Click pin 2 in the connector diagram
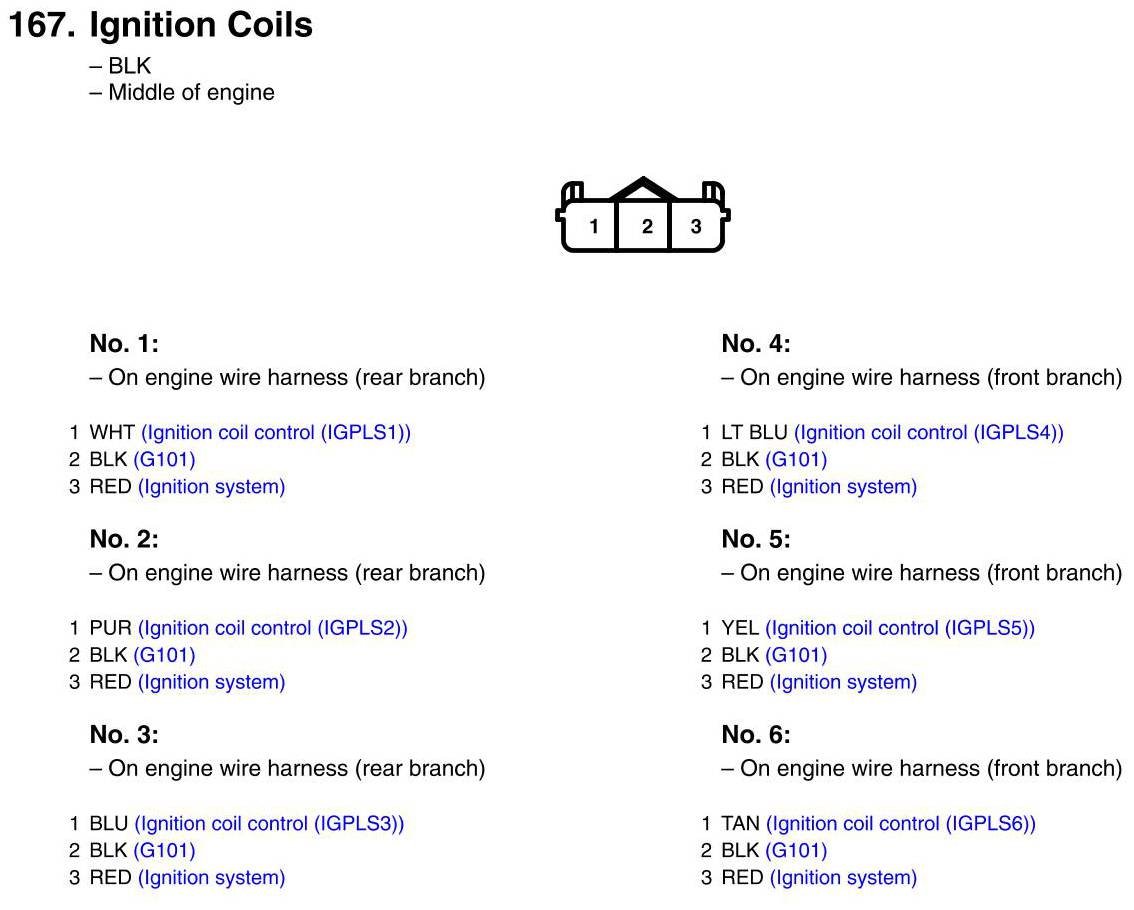The height and width of the screenshot is (910, 1134). [647, 226]
